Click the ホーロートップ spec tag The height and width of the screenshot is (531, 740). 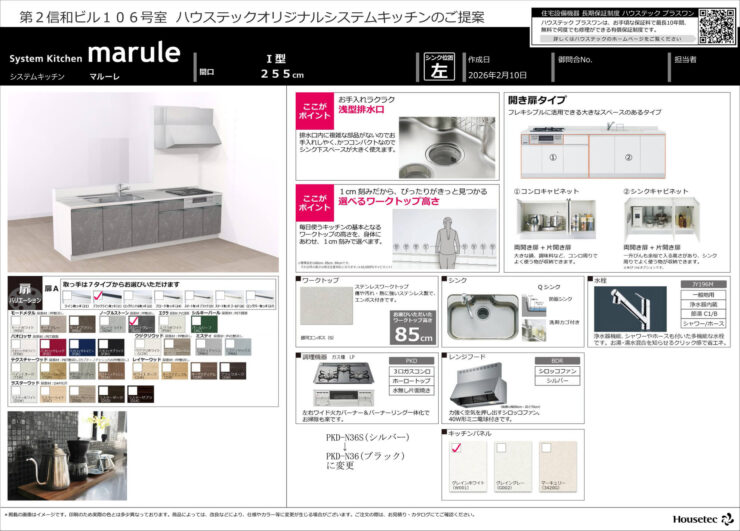[x=411, y=380]
